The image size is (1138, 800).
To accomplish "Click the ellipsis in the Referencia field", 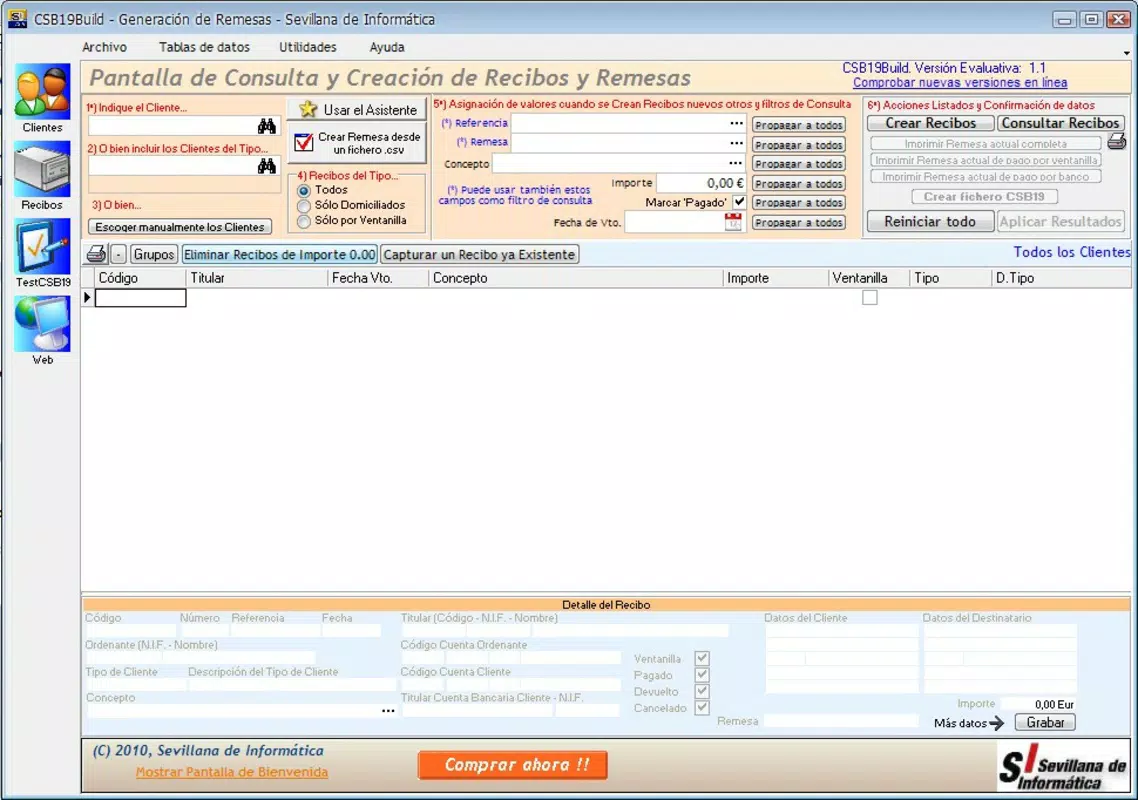I will pyautogui.click(x=736, y=123).
